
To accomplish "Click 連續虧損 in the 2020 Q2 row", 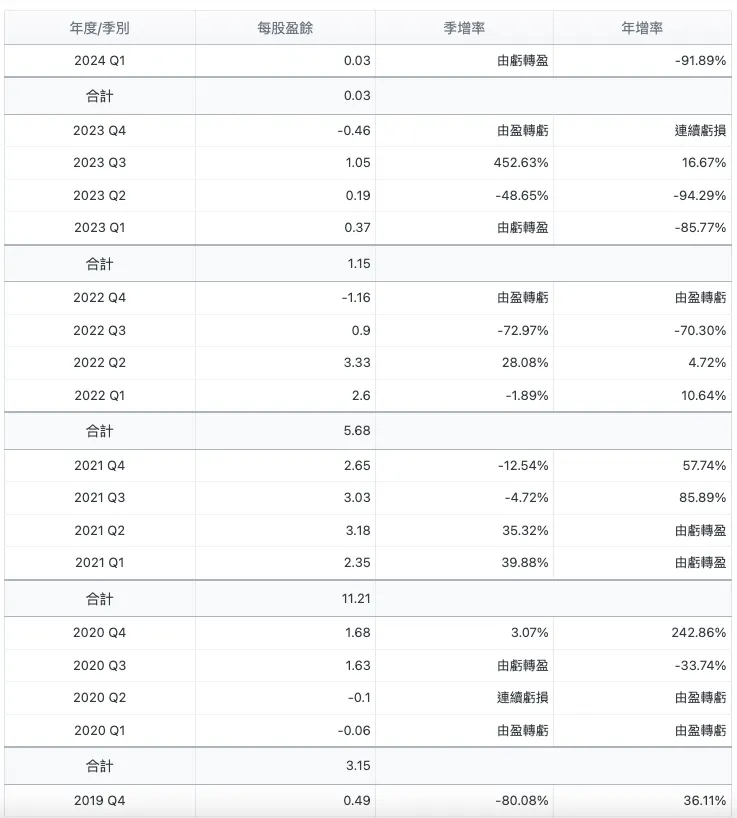I will tap(523, 698).
